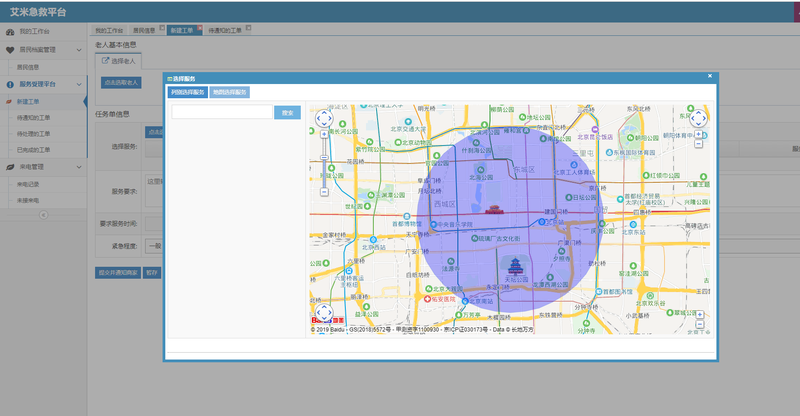This screenshot has height=416, width=800.
Task: Open 未接来电 in the sidebar tree
Action: (x=28, y=201)
